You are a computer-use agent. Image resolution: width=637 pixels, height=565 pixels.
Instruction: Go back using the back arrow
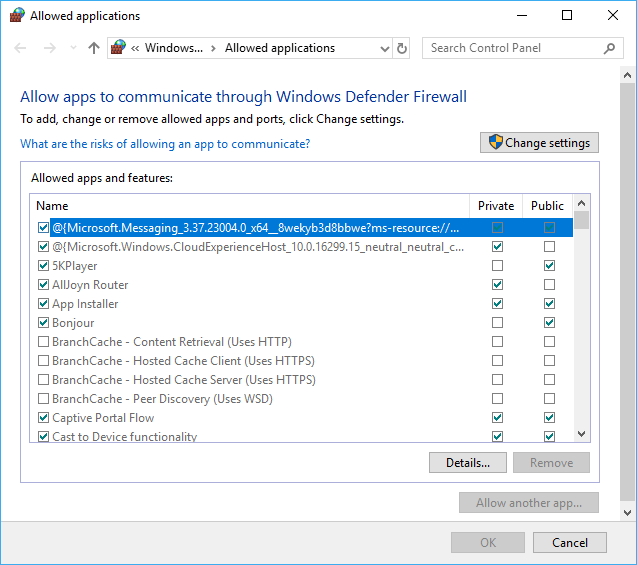click(x=20, y=48)
